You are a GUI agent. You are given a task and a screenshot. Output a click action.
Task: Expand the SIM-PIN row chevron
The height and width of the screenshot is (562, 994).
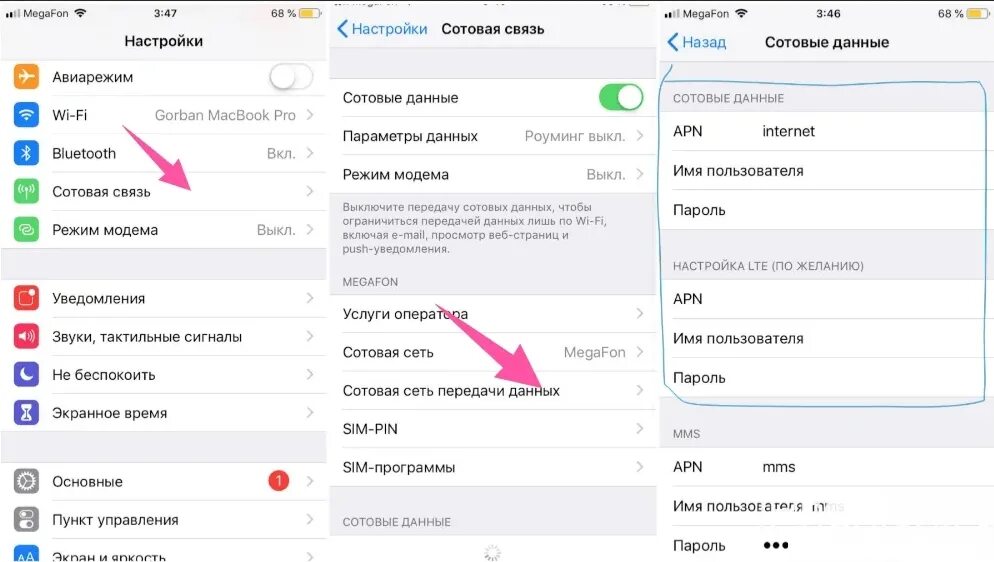coord(640,428)
